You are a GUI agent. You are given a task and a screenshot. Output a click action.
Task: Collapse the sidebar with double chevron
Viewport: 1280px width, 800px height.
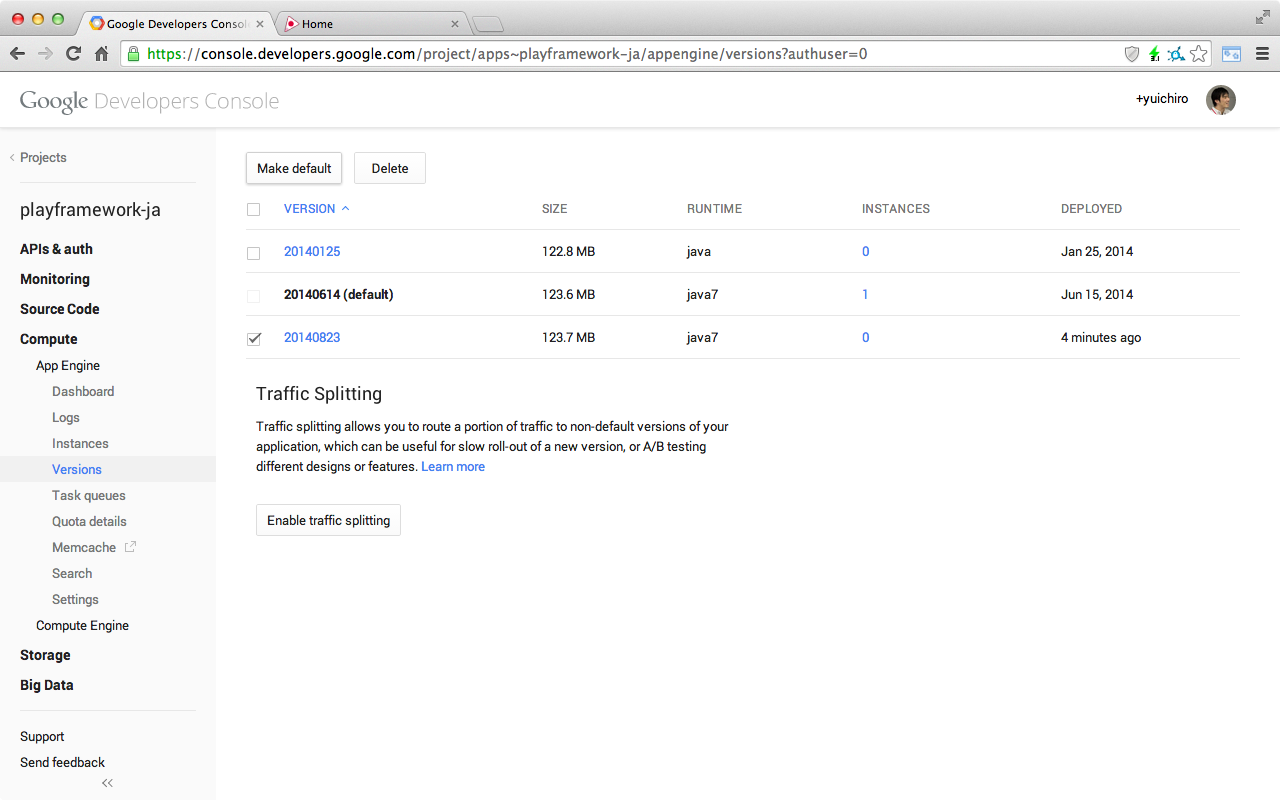click(107, 783)
